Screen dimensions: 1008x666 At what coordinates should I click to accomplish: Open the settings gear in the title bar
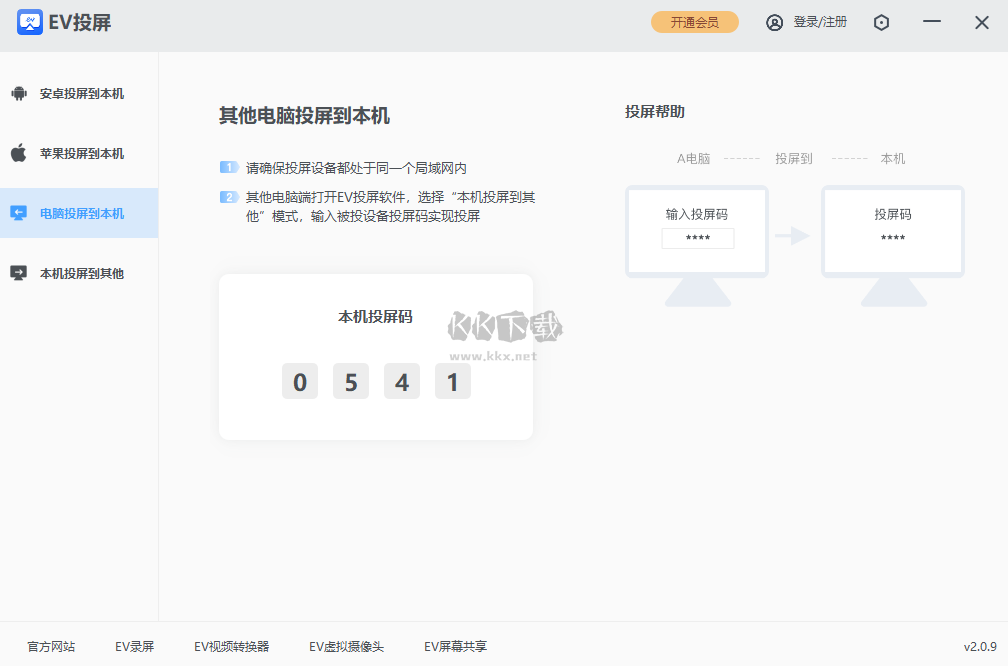click(x=881, y=21)
